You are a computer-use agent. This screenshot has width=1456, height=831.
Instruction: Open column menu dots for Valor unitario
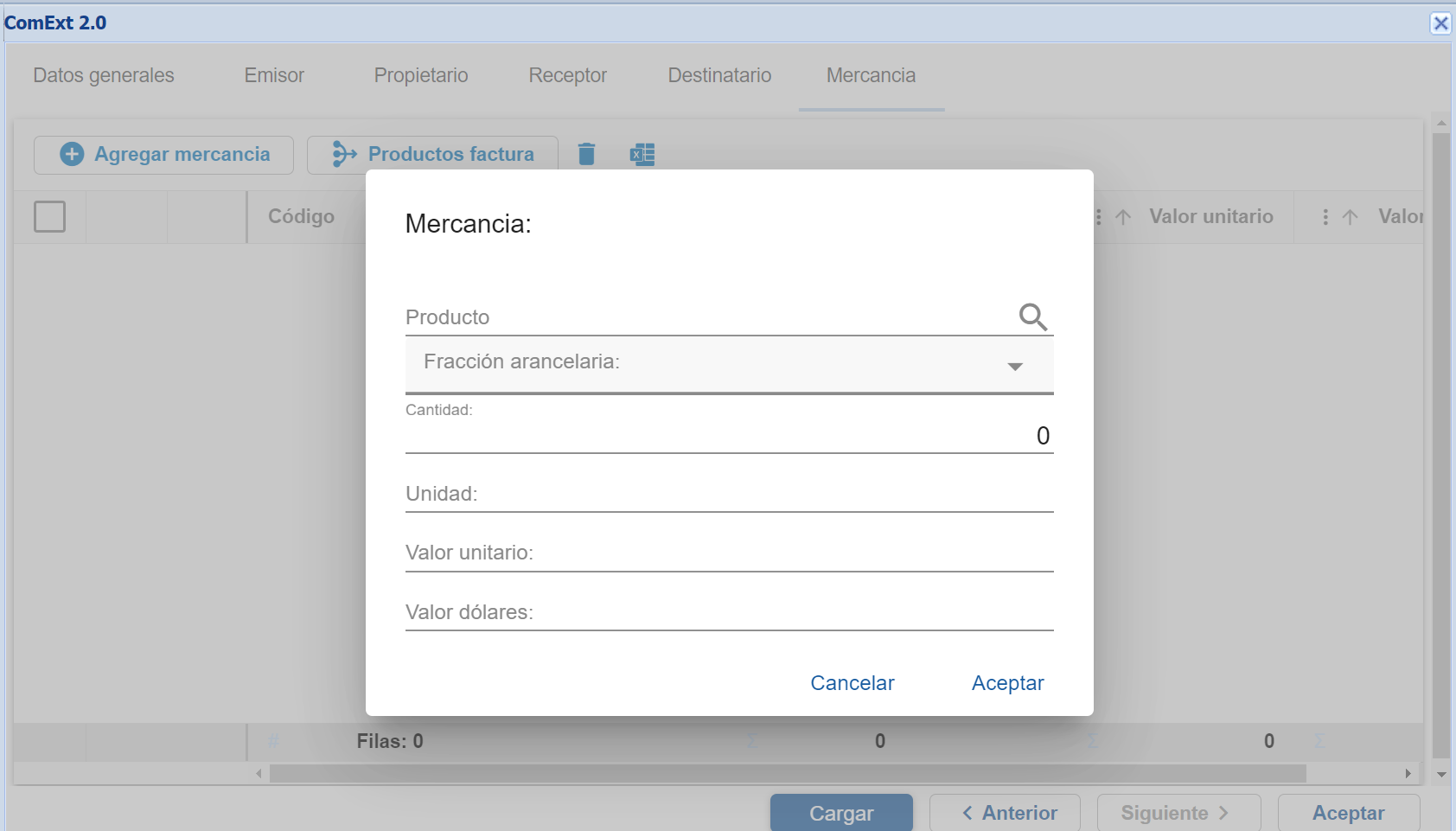pos(1098,217)
